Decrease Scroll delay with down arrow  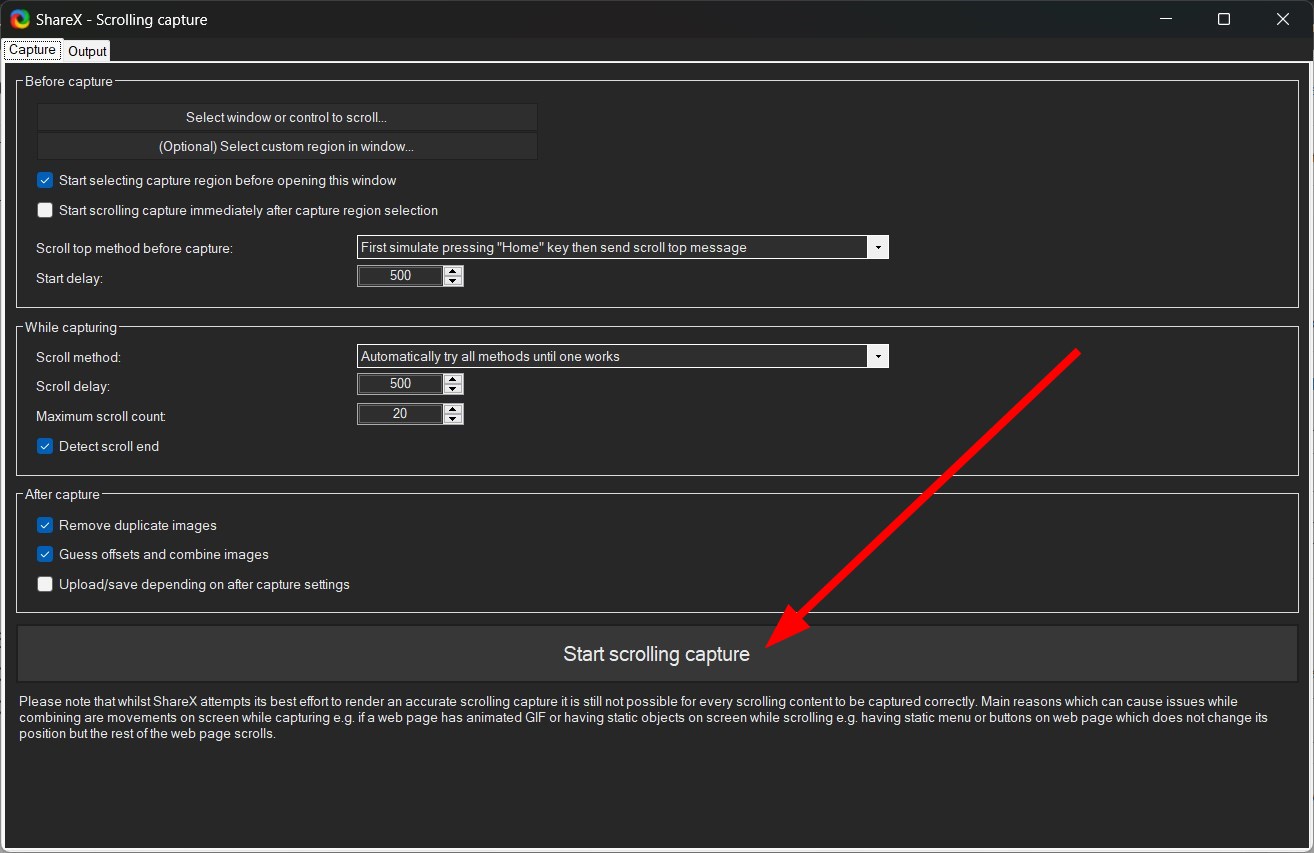453,389
